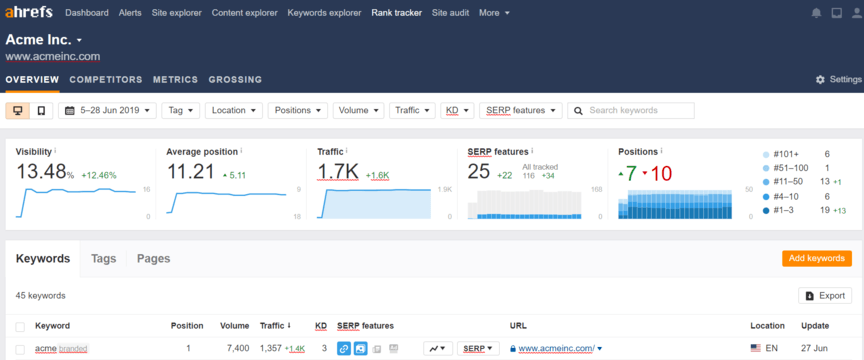
Task: Click the #1–3 legend color dot
Action: pos(765,211)
